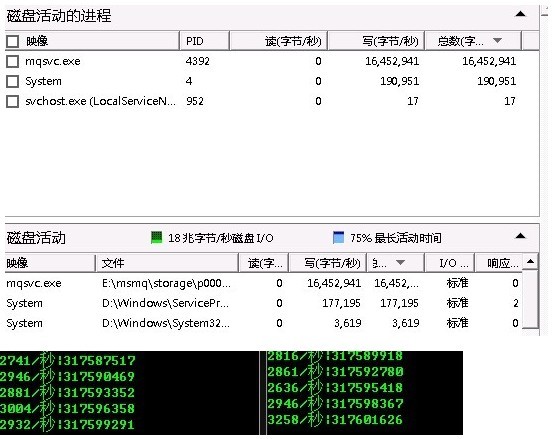Click 18 兆字节/秒磁盘 I/O label
Screen dimensions: 555x439
click(x=221, y=238)
